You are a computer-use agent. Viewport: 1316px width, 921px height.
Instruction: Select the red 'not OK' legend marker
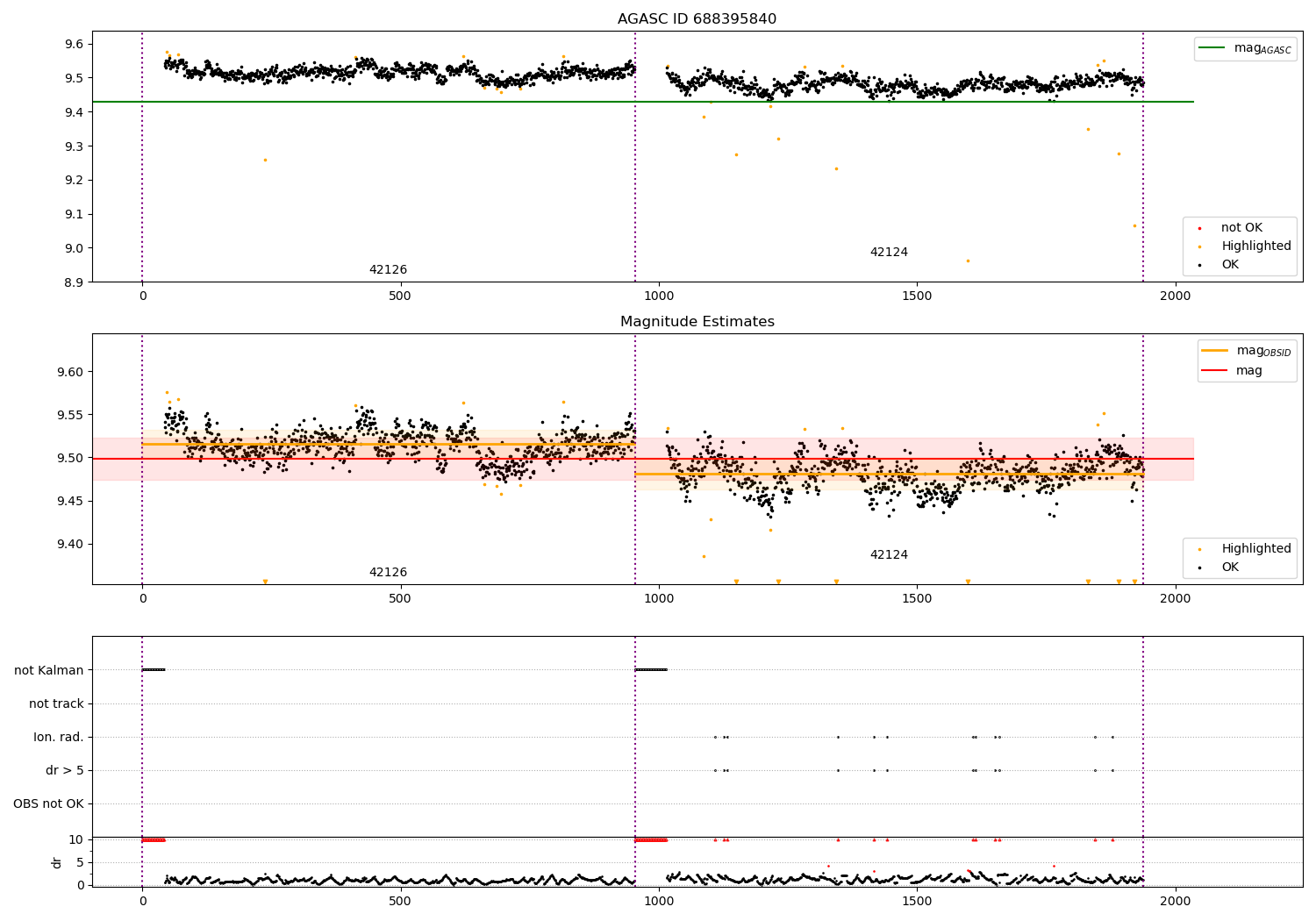click(1199, 228)
